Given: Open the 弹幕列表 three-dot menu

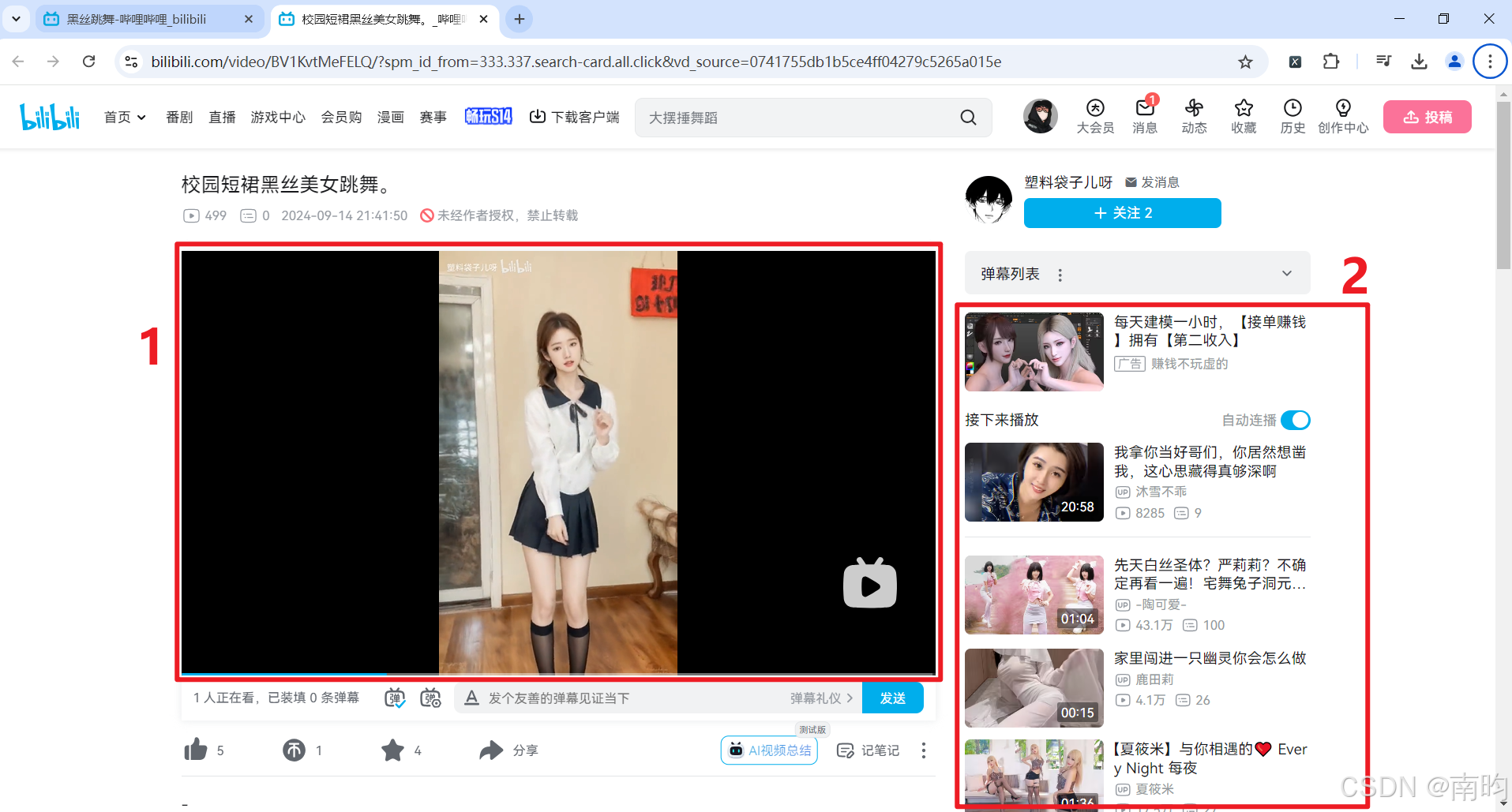Looking at the screenshot, I should pyautogui.click(x=1060, y=275).
